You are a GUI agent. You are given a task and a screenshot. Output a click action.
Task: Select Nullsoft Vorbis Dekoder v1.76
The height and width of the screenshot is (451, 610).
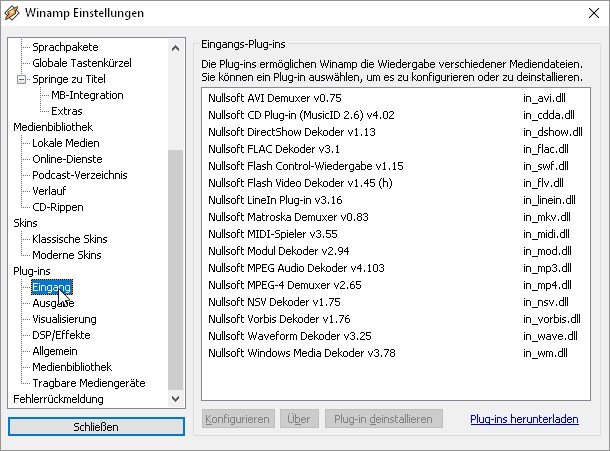[x=396, y=319]
